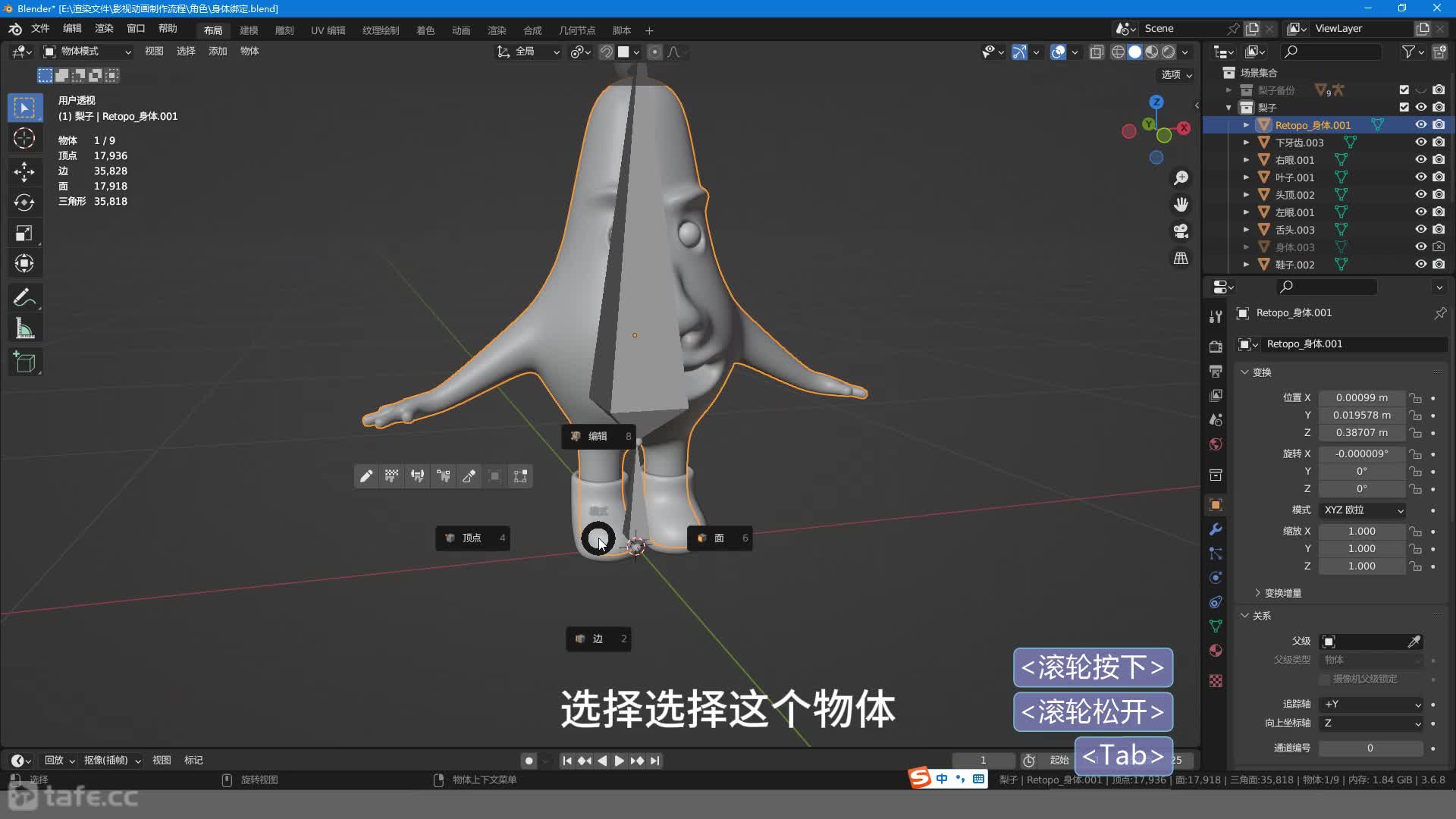Open World properties tab
This screenshot has width=1456, height=819.
(x=1216, y=444)
